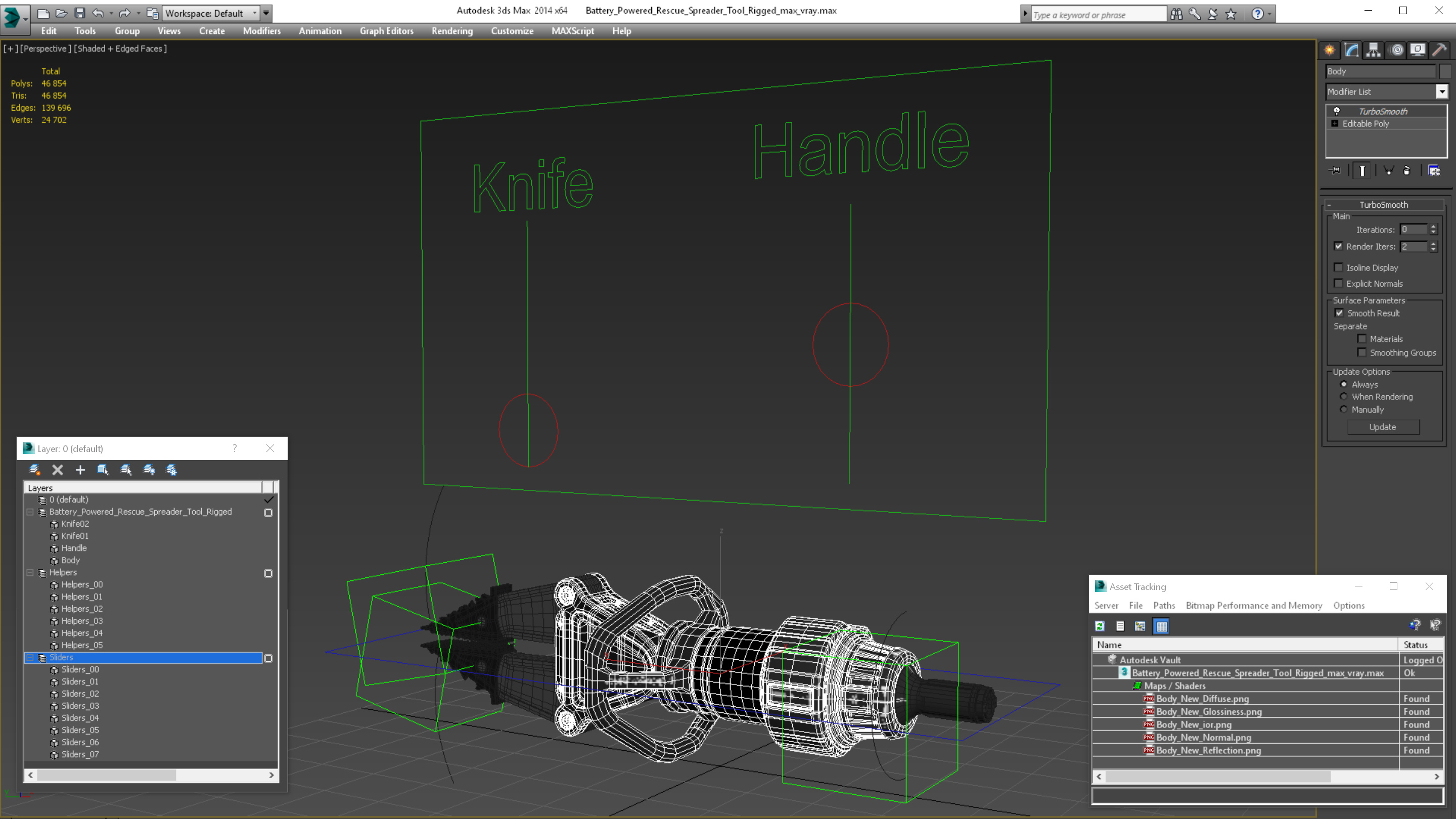Create a new scene with the New icon
Screen dimensions: 1456x819
[x=43, y=13]
